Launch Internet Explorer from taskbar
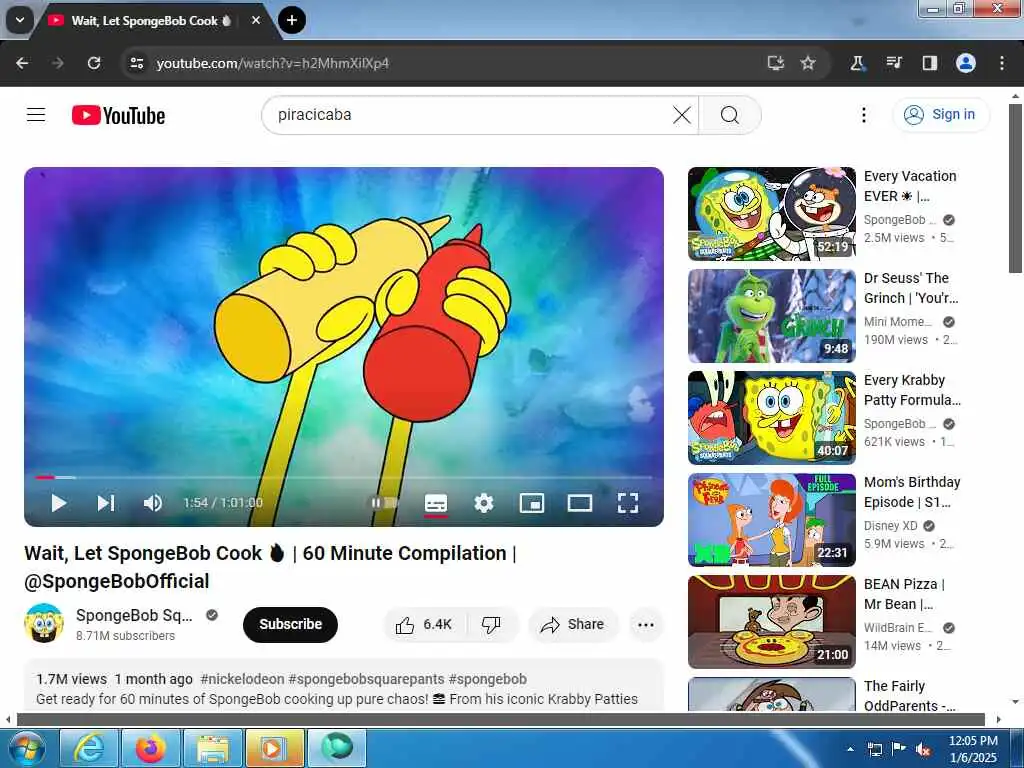1024x768 pixels. tap(88, 748)
